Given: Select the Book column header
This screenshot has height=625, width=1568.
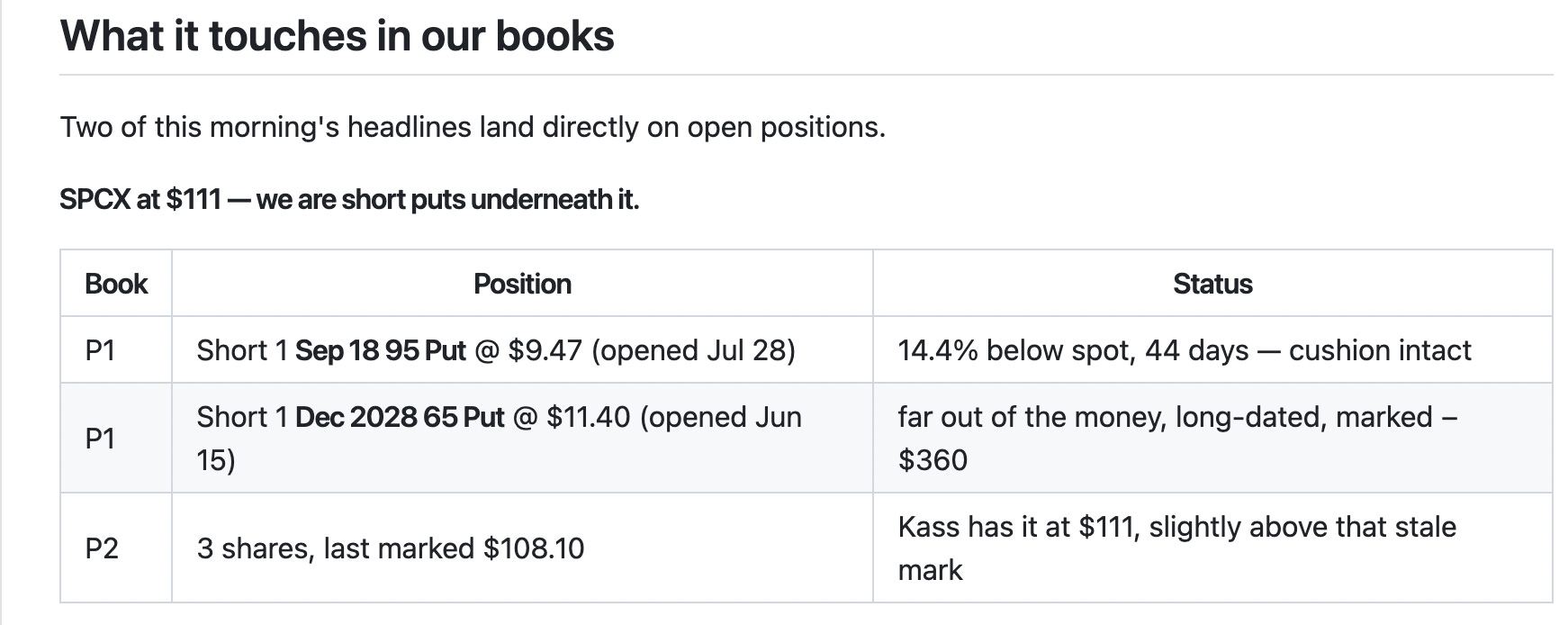Looking at the screenshot, I should tap(116, 284).
